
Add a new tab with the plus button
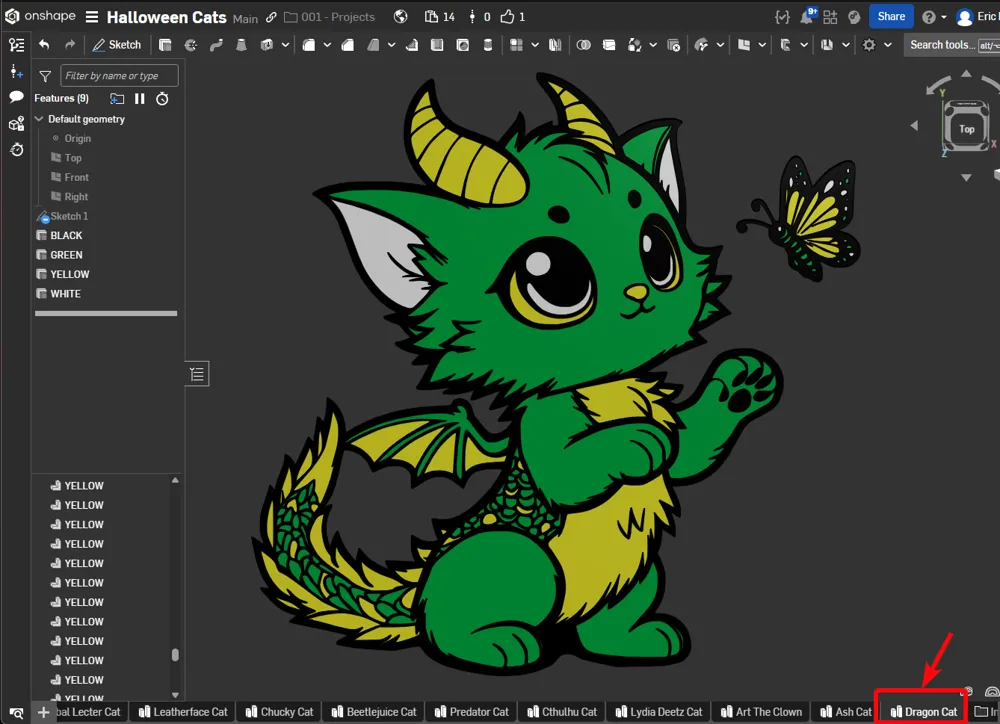click(x=43, y=713)
